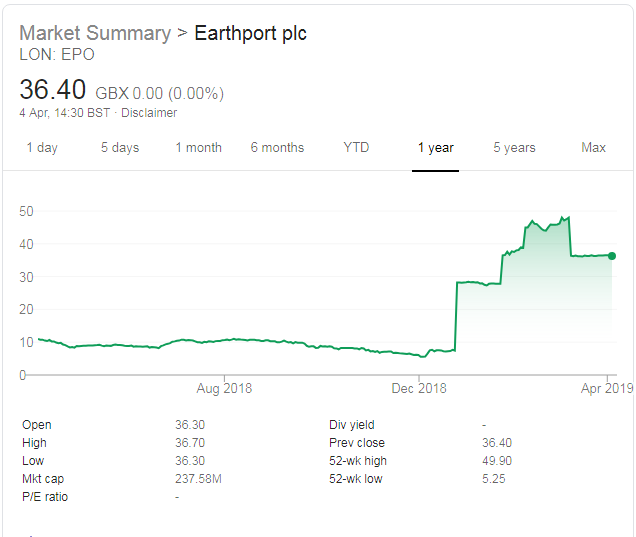Click the Aug 2018 axis label
Image resolution: width=636 pixels, height=537 pixels.
(224, 388)
